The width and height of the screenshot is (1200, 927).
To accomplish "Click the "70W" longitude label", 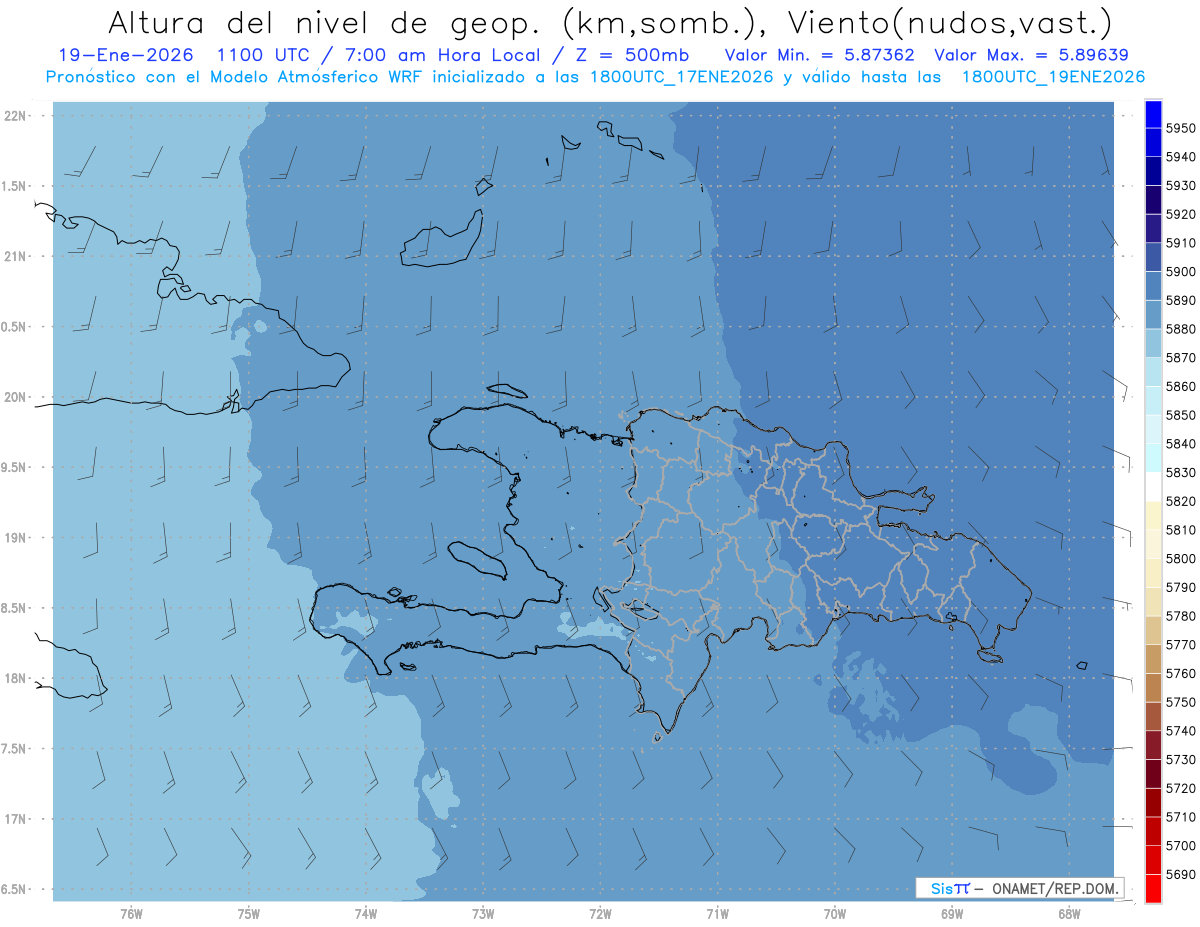I will [835, 914].
